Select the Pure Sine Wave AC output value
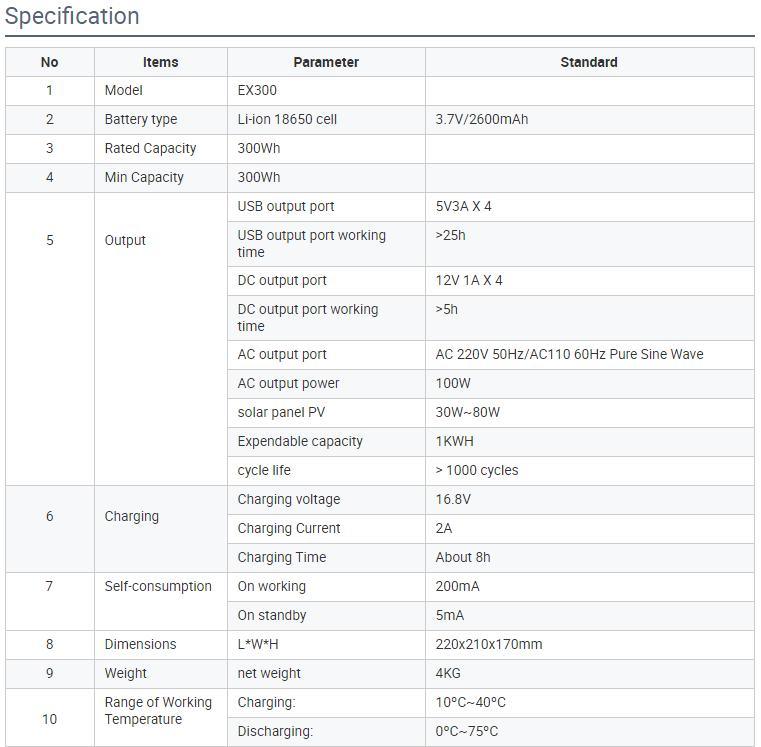The image size is (761, 747). (569, 354)
